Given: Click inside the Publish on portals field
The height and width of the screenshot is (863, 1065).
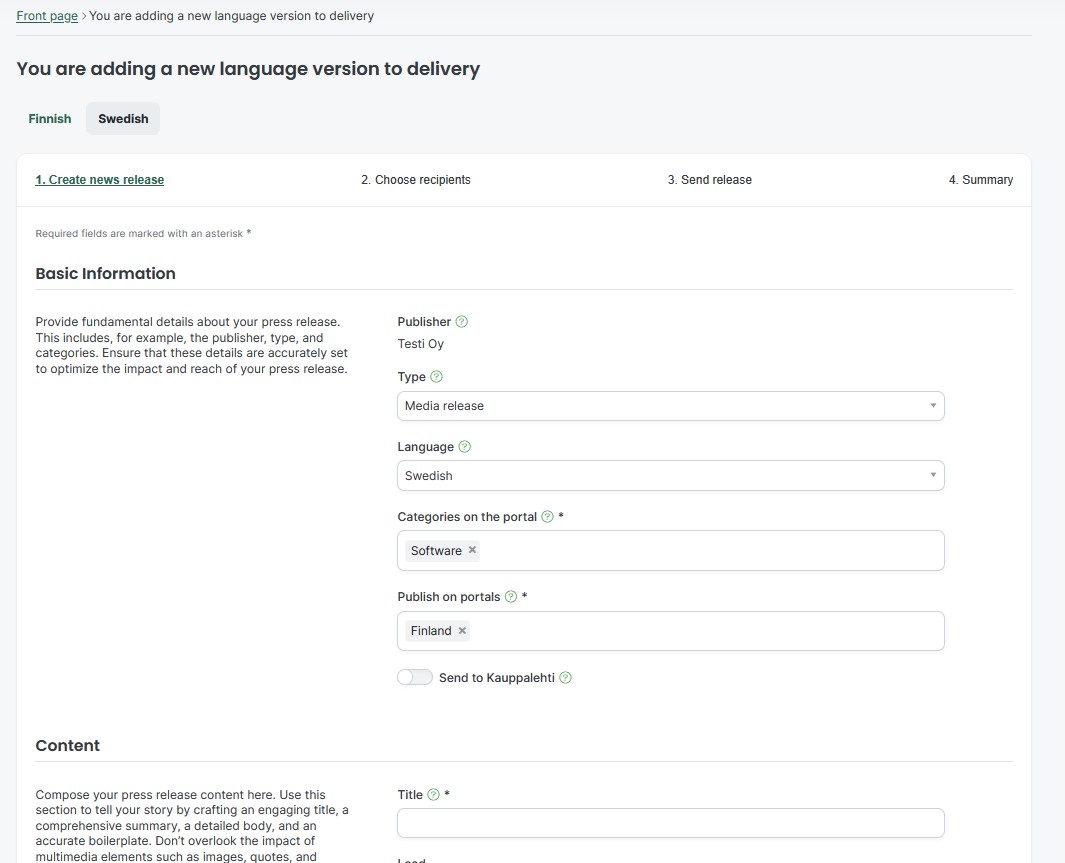Looking at the screenshot, I should pyautogui.click(x=670, y=631).
